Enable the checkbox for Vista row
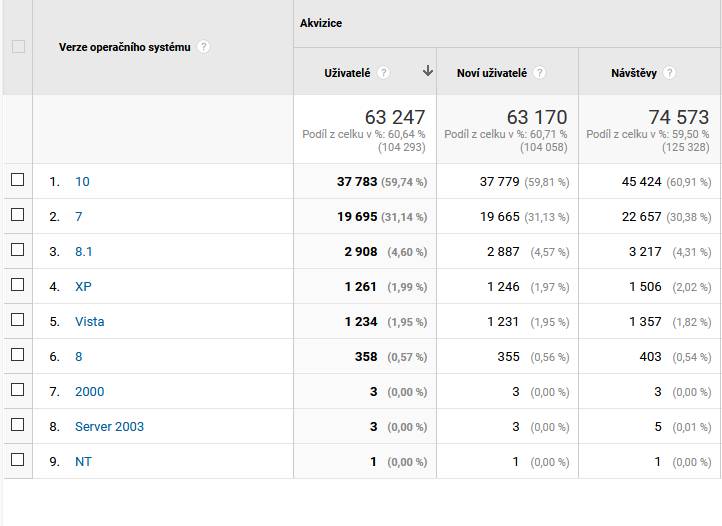 [17, 320]
